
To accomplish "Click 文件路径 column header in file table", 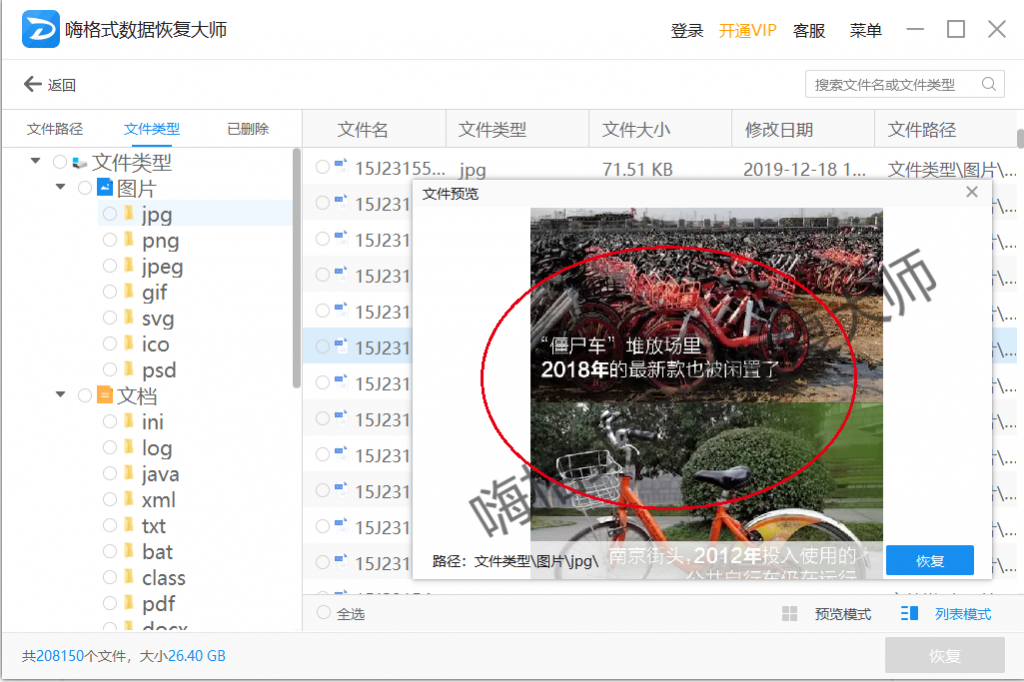I will pyautogui.click(x=921, y=129).
